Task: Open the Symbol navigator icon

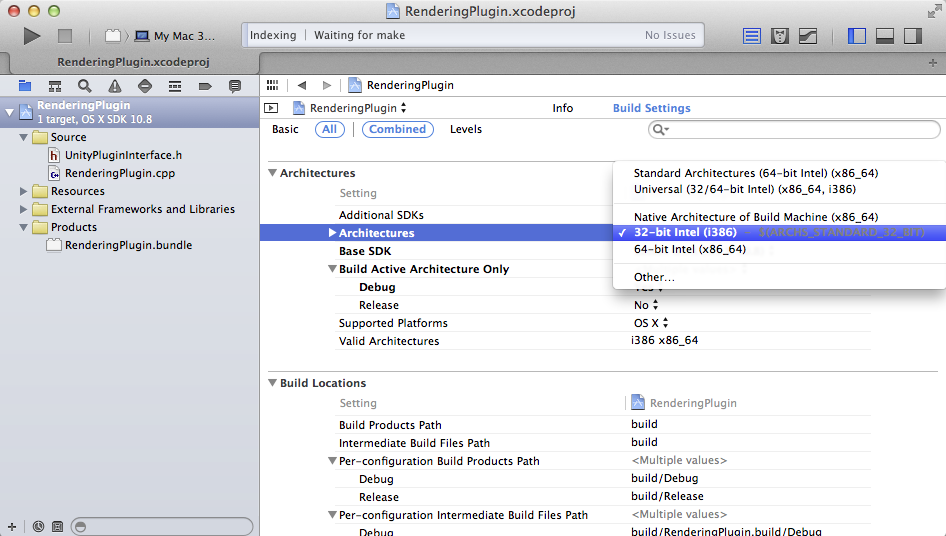Action: coord(55,86)
